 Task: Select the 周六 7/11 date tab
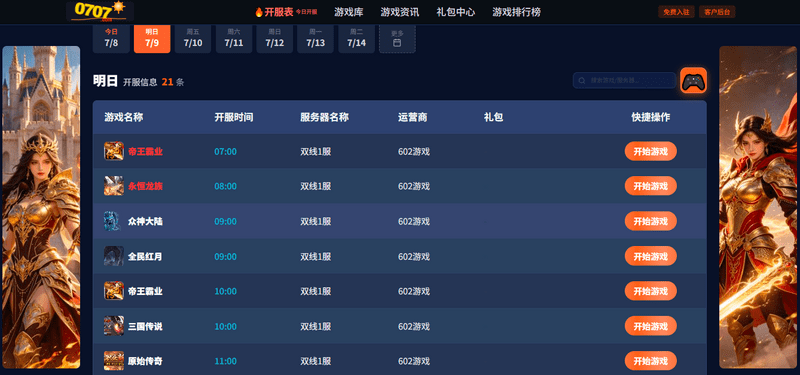point(234,38)
